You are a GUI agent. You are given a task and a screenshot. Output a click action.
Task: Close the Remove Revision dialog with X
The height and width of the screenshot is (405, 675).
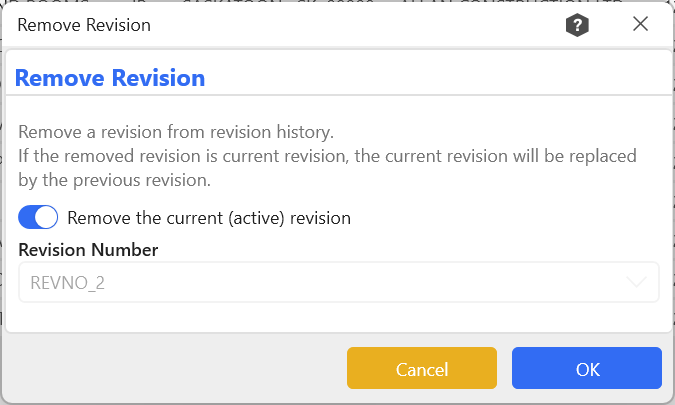tap(641, 25)
